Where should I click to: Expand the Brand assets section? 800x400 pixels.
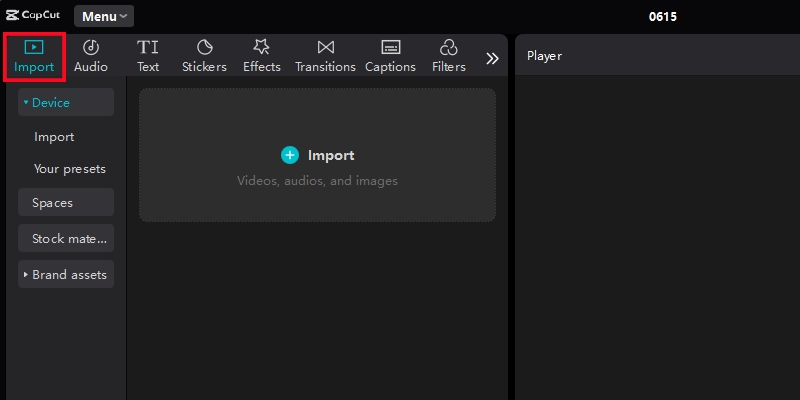(x=66, y=274)
